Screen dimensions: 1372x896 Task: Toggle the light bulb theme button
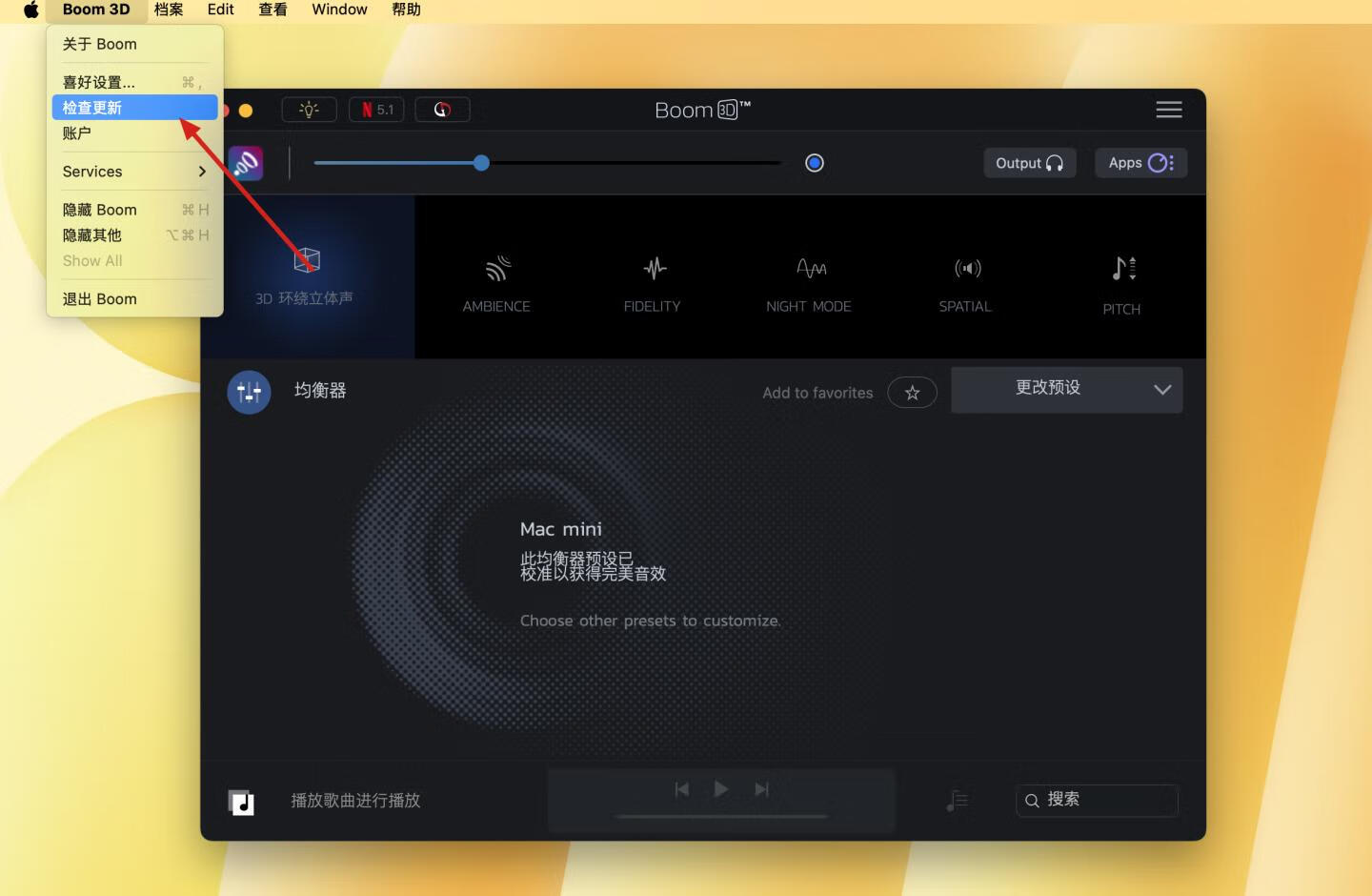[x=309, y=110]
